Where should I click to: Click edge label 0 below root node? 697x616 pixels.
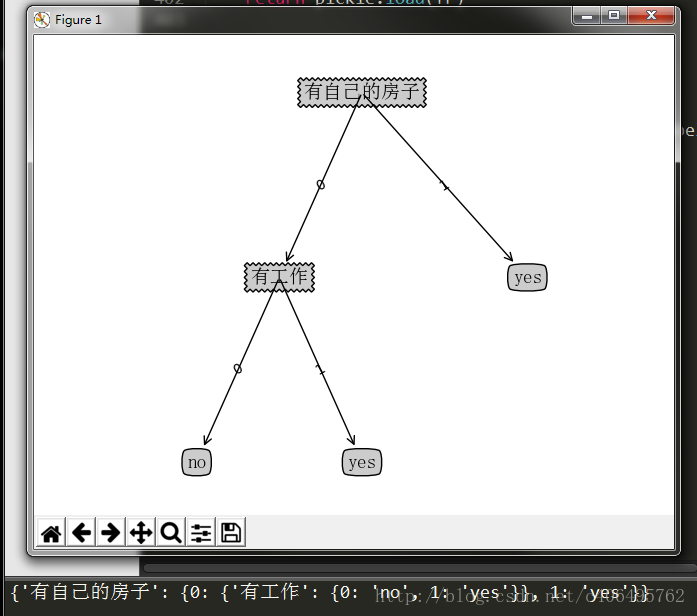(320, 184)
